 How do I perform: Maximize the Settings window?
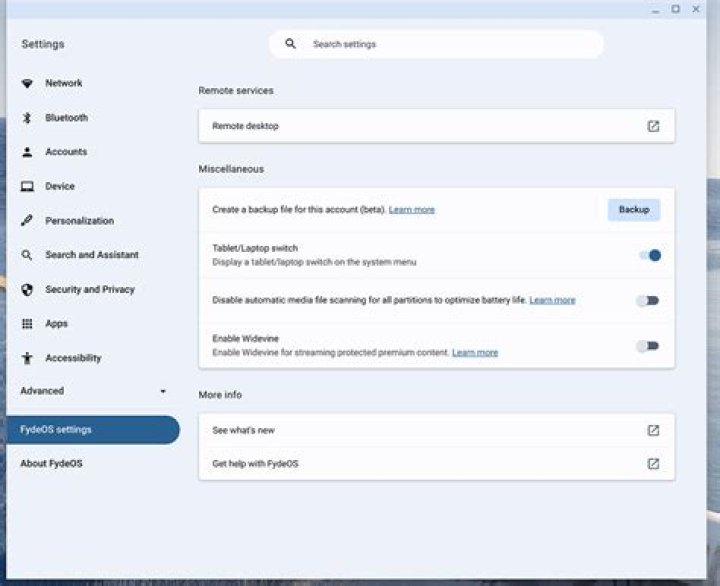point(676,9)
